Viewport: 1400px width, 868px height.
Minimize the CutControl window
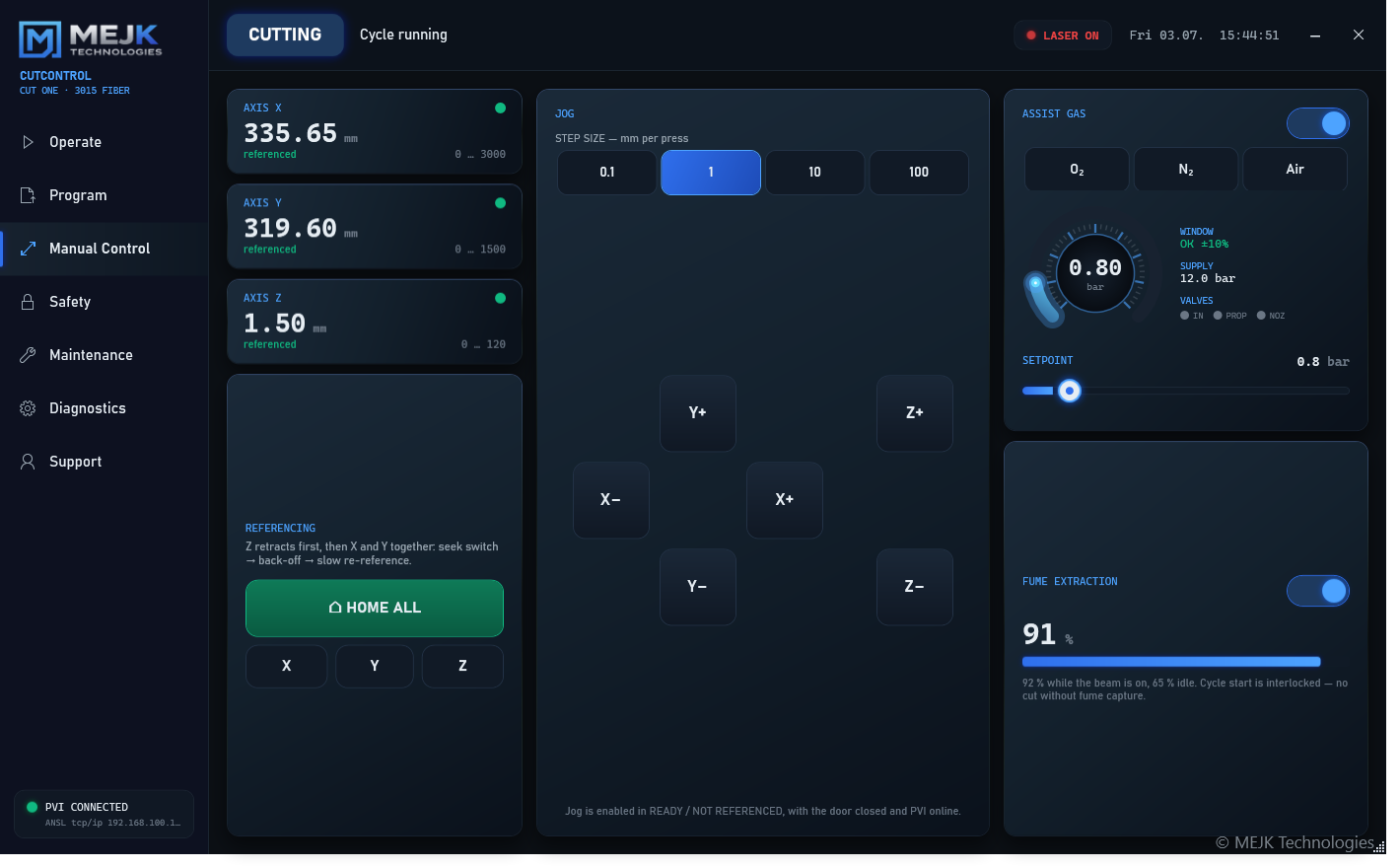(1315, 36)
